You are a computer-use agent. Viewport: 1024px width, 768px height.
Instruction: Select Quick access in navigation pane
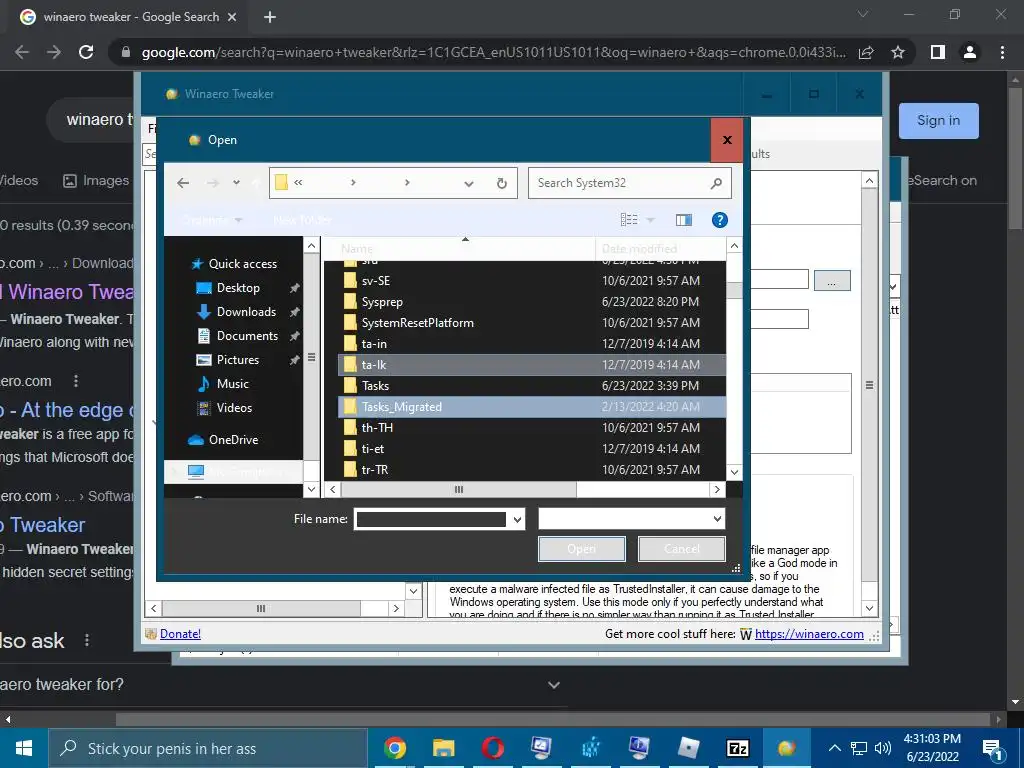click(x=242, y=264)
